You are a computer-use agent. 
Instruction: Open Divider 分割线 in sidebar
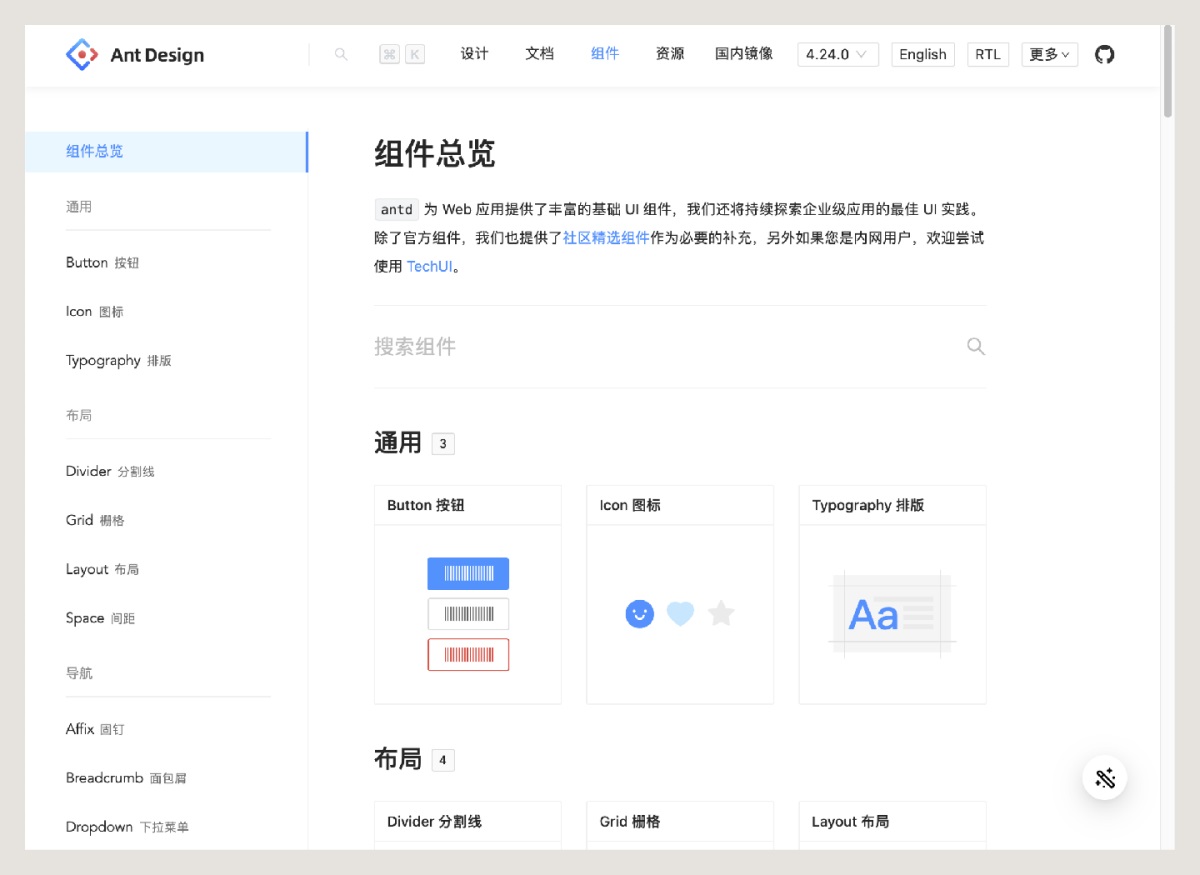pyautogui.click(x=110, y=471)
